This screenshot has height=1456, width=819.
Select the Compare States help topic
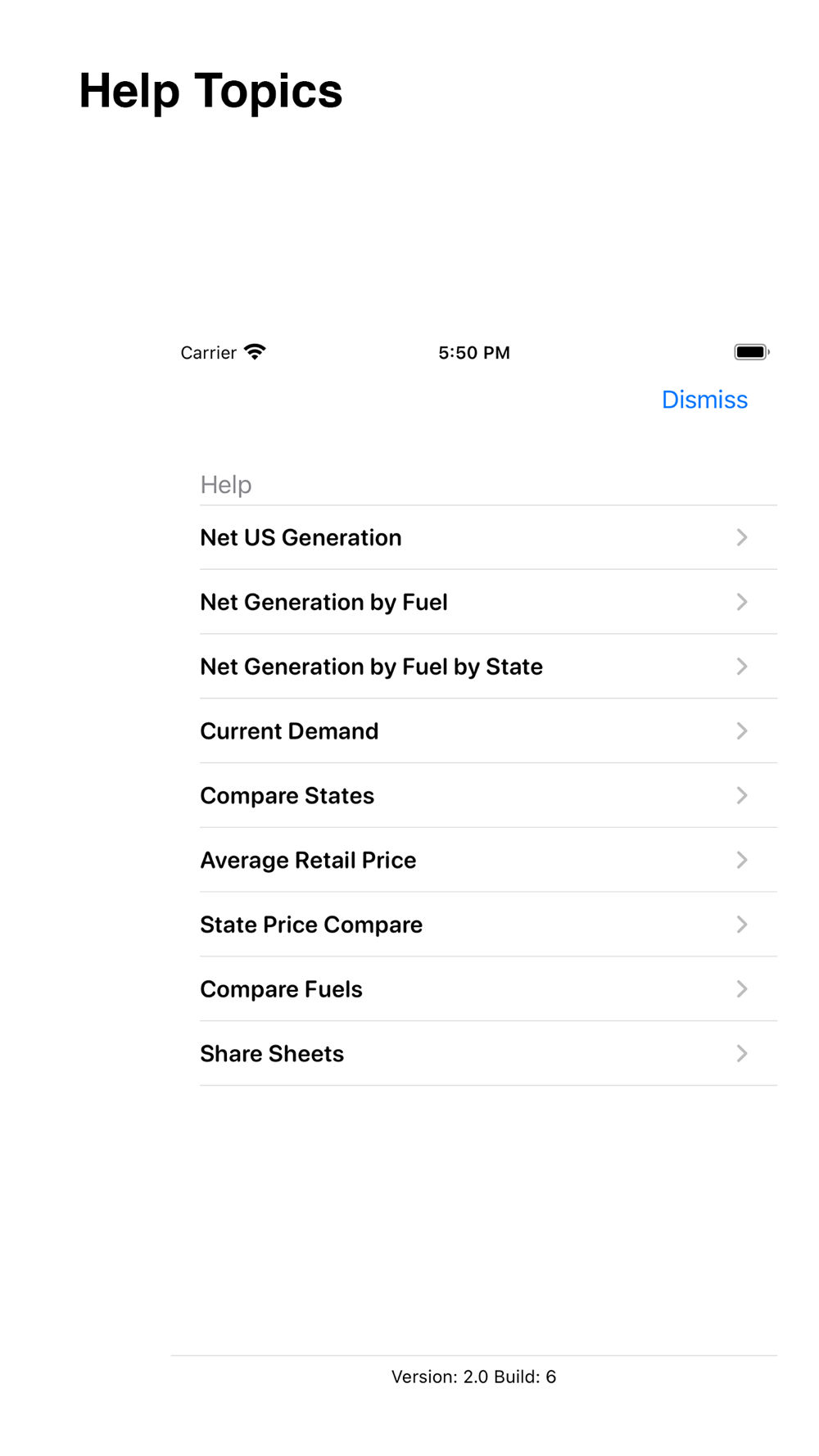(x=287, y=796)
